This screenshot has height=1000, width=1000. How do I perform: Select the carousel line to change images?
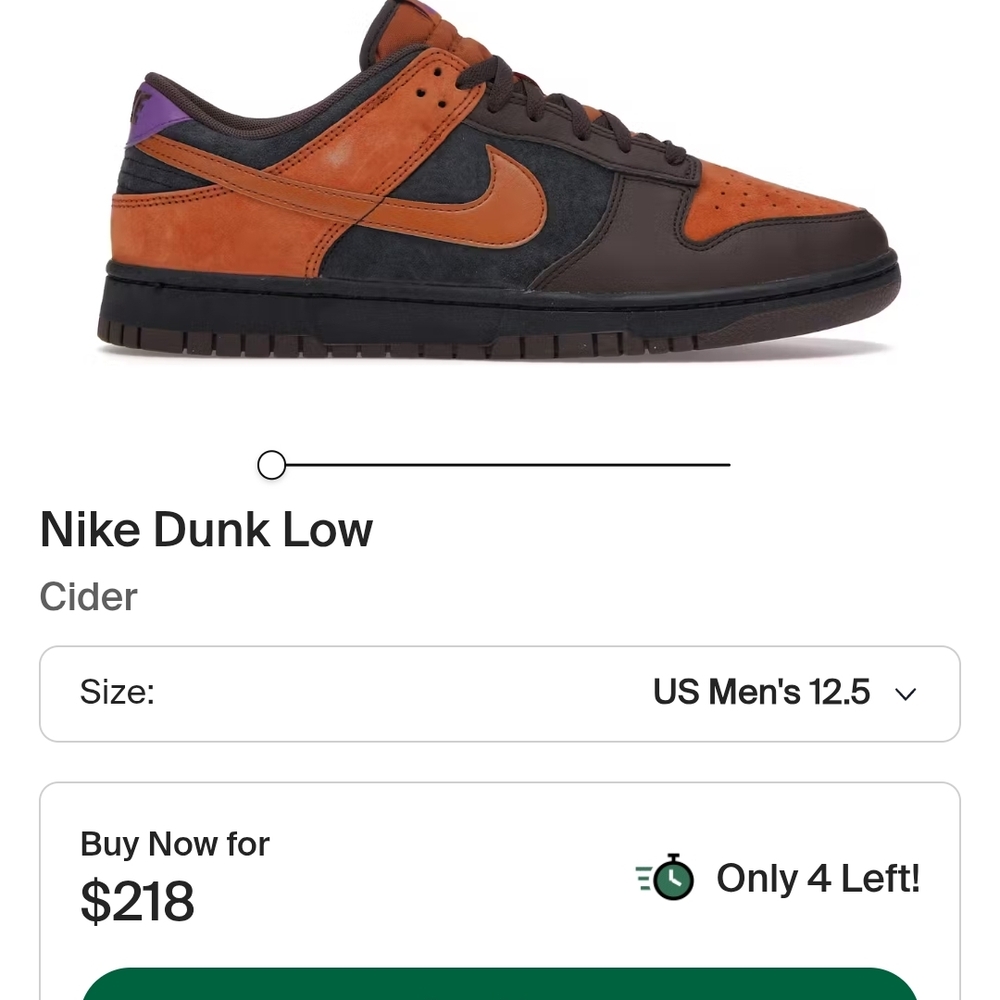(x=500, y=464)
